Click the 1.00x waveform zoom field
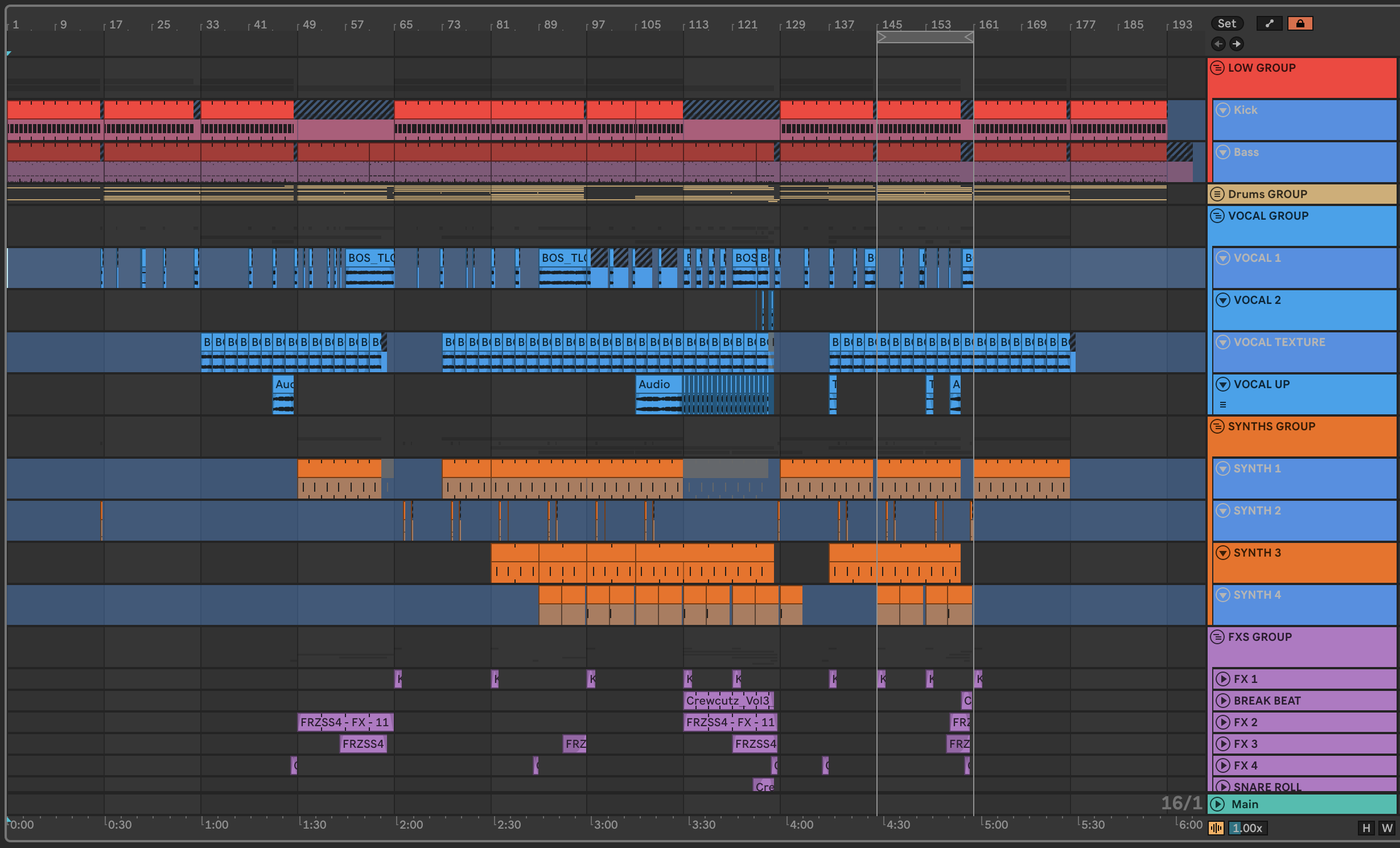This screenshot has width=1400, height=848. 1247,828
